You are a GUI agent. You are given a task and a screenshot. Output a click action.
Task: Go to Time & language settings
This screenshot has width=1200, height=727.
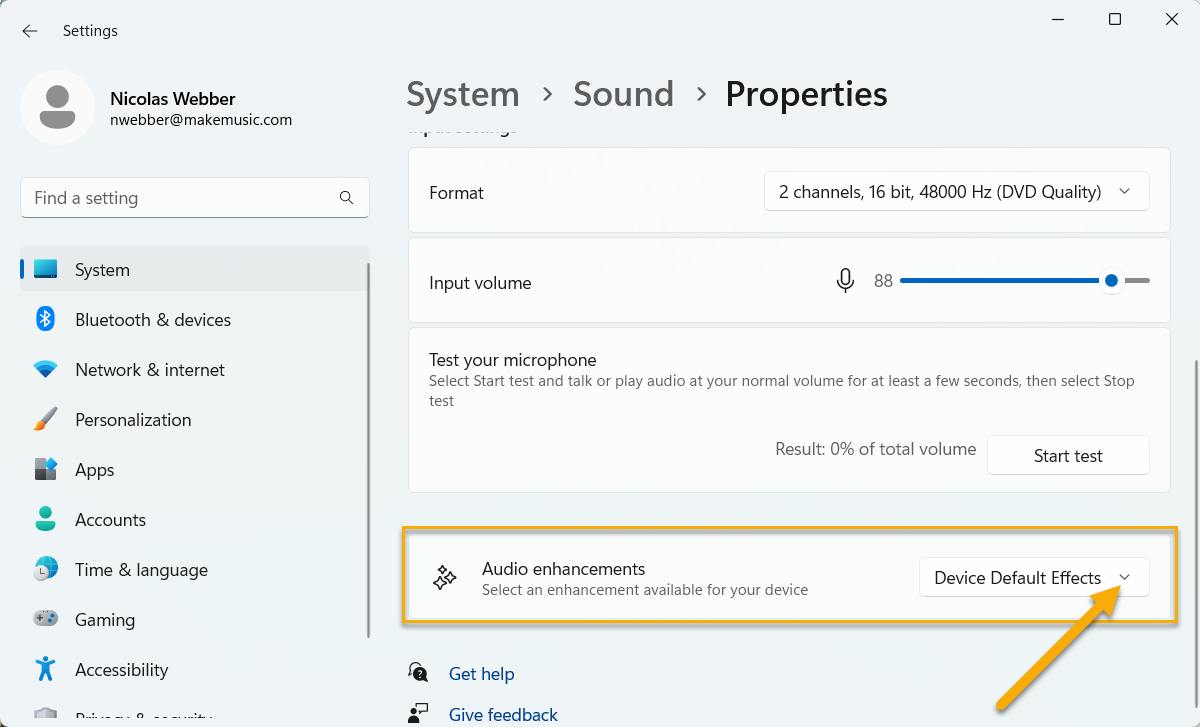click(x=141, y=570)
